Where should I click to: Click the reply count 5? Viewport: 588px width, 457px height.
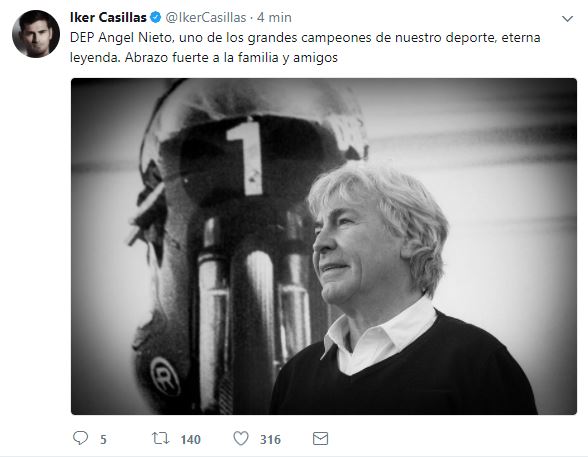[x=103, y=439]
